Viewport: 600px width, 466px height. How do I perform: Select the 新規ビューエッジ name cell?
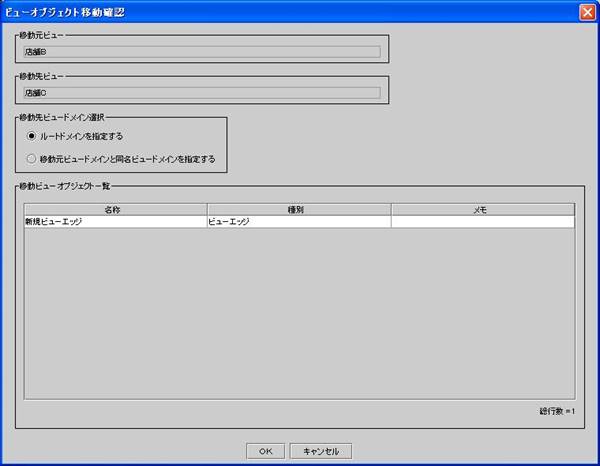pyautogui.click(x=114, y=222)
